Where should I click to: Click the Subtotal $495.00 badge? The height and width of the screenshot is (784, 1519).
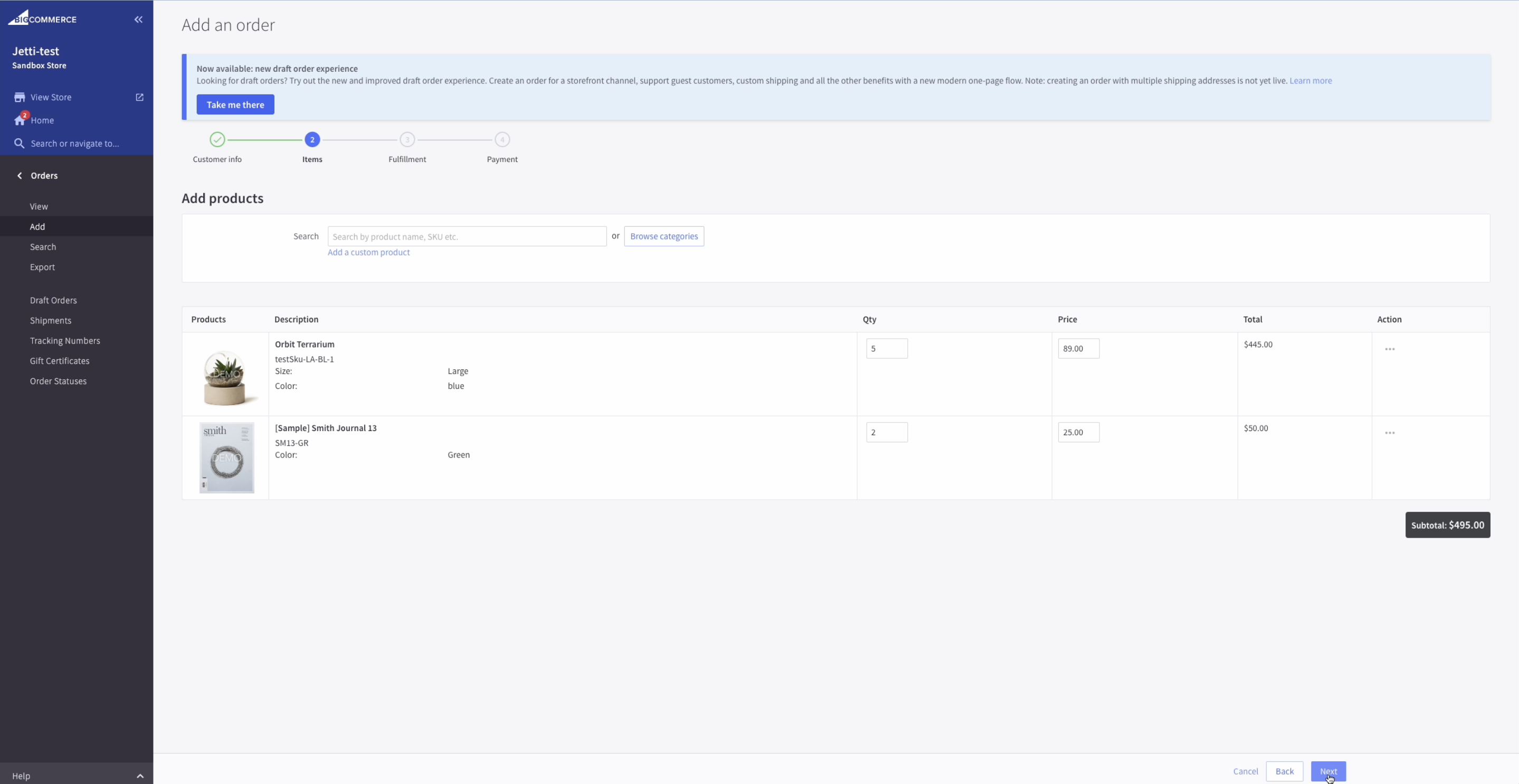pos(1448,524)
